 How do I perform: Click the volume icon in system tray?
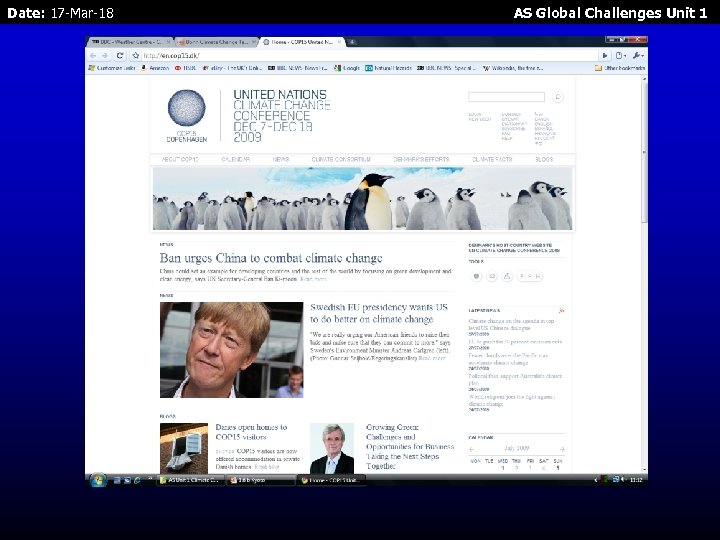tap(623, 479)
